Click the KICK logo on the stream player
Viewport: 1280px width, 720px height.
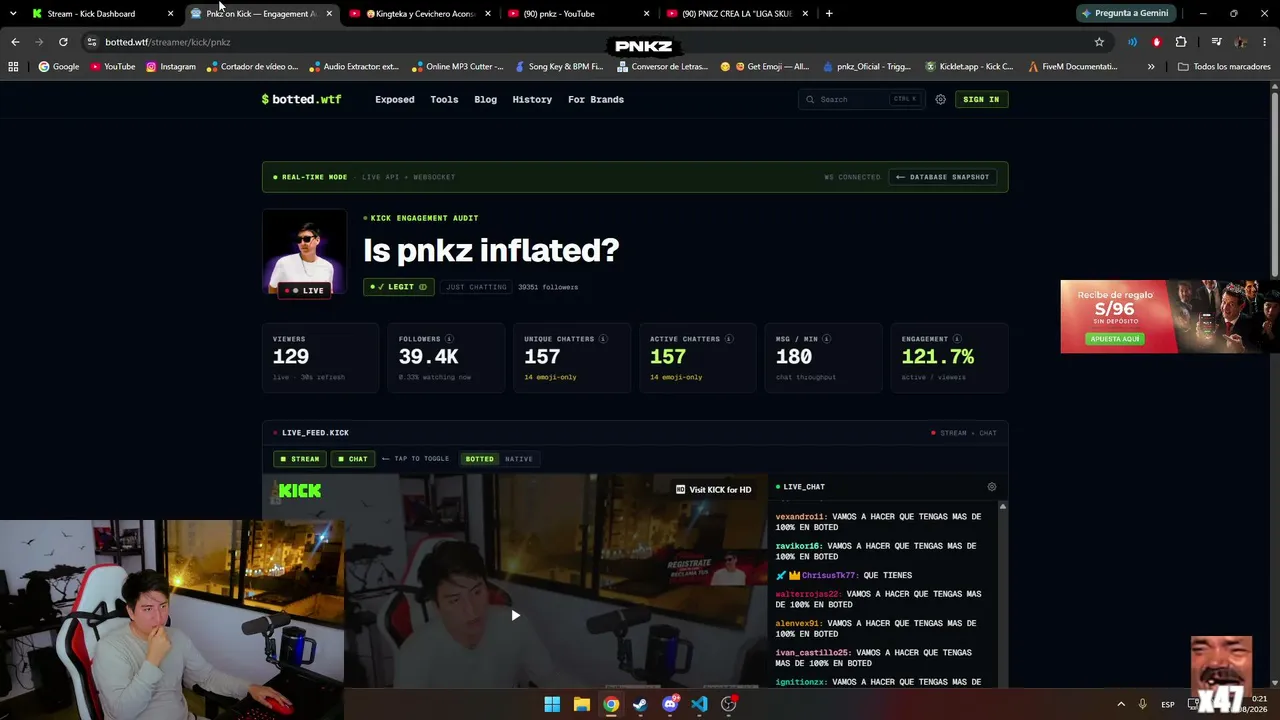(x=300, y=490)
